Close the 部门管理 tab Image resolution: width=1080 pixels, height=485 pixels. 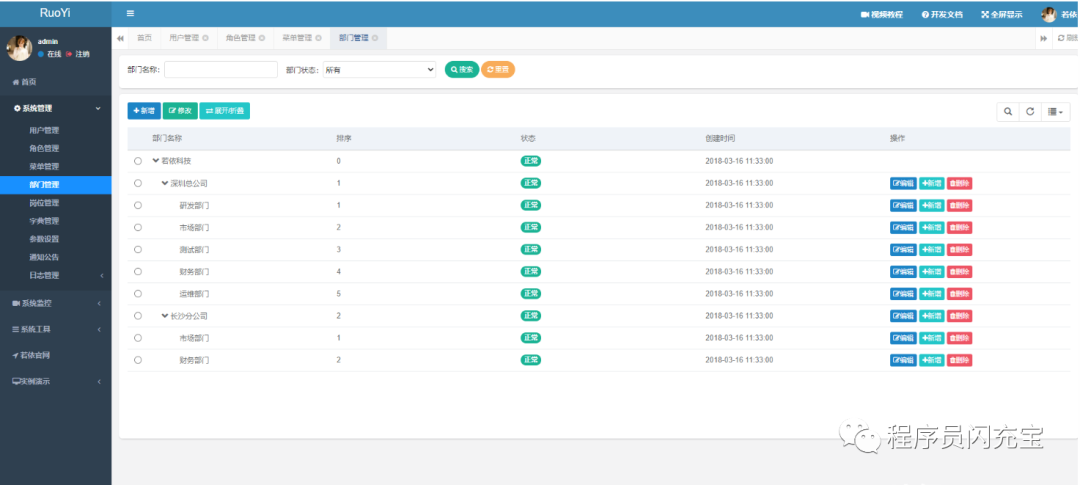[x=375, y=38]
